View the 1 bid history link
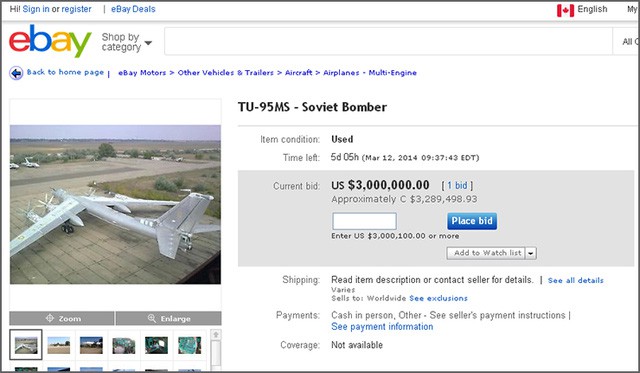The height and width of the screenshot is (373, 640). [x=457, y=186]
